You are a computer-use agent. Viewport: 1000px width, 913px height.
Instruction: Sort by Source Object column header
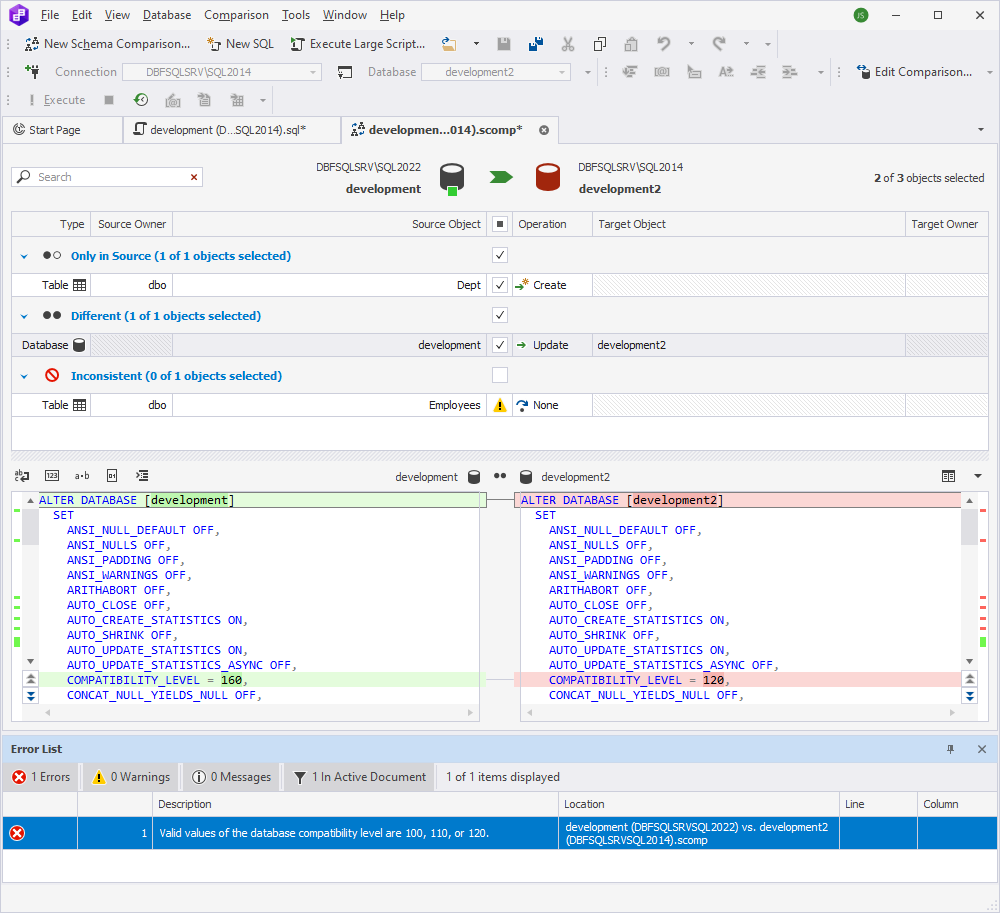(329, 224)
